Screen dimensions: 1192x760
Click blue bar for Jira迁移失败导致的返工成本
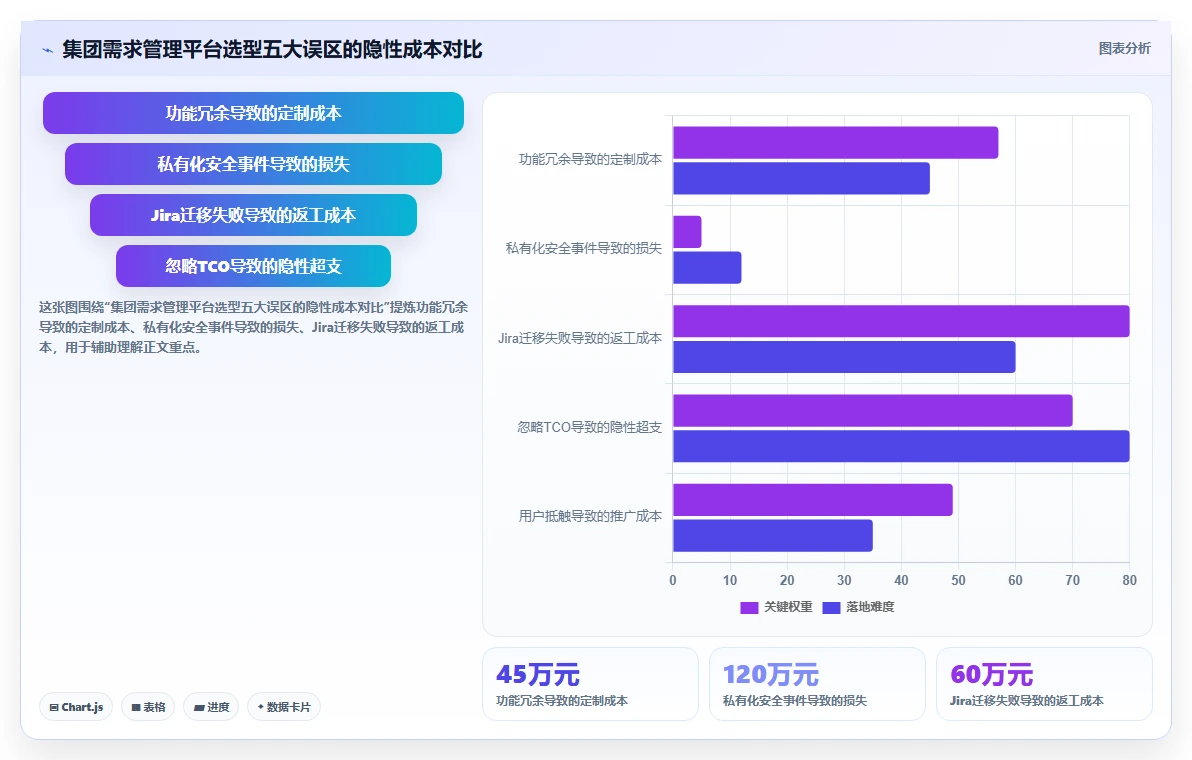tap(844, 357)
